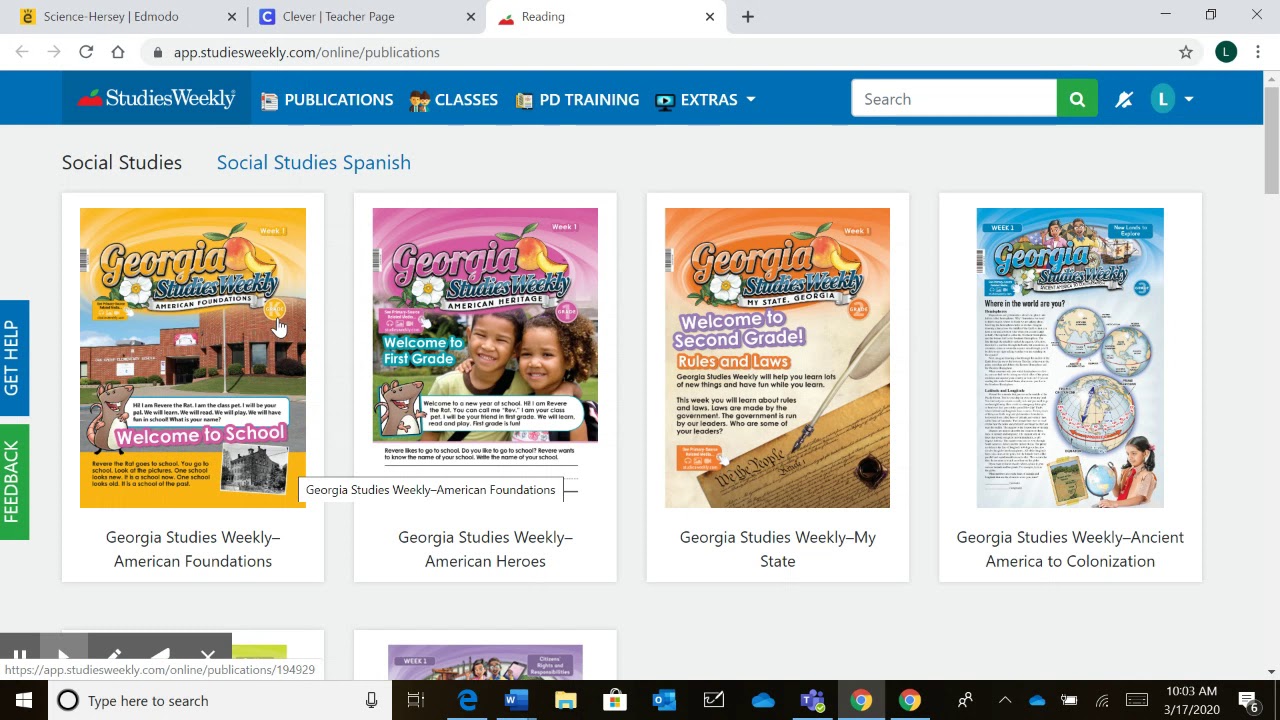Open the Wi-Fi network icon in system tray
Screen dimensions: 1280x720
[x=1102, y=700]
